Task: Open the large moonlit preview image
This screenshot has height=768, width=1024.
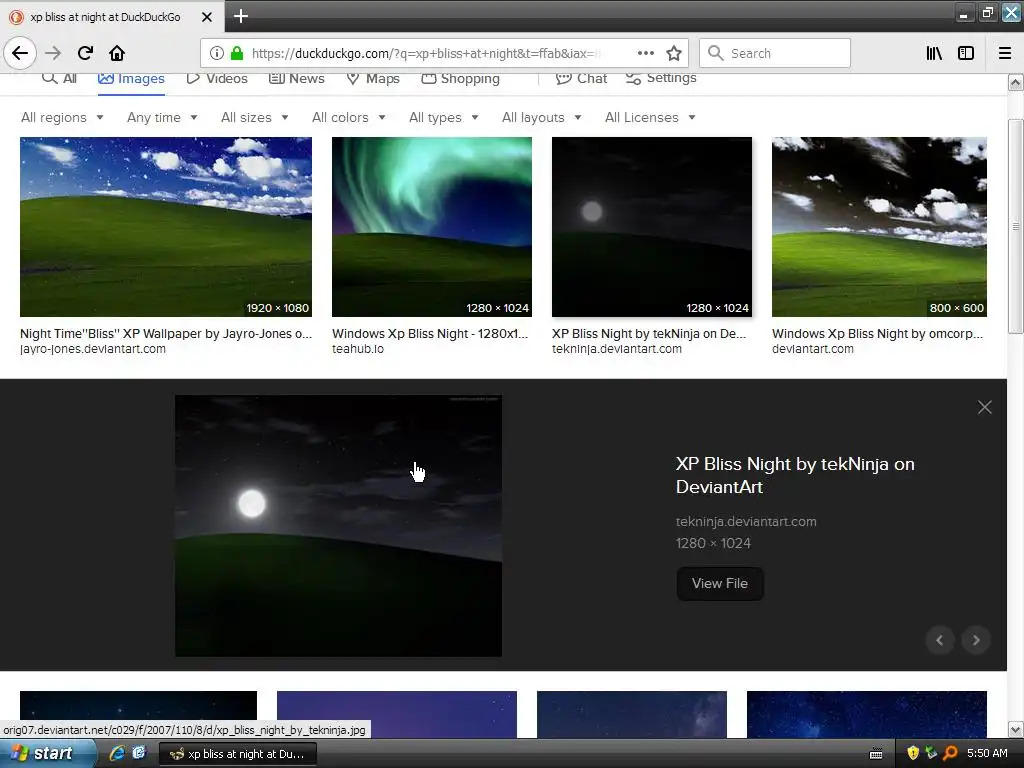Action: click(338, 526)
